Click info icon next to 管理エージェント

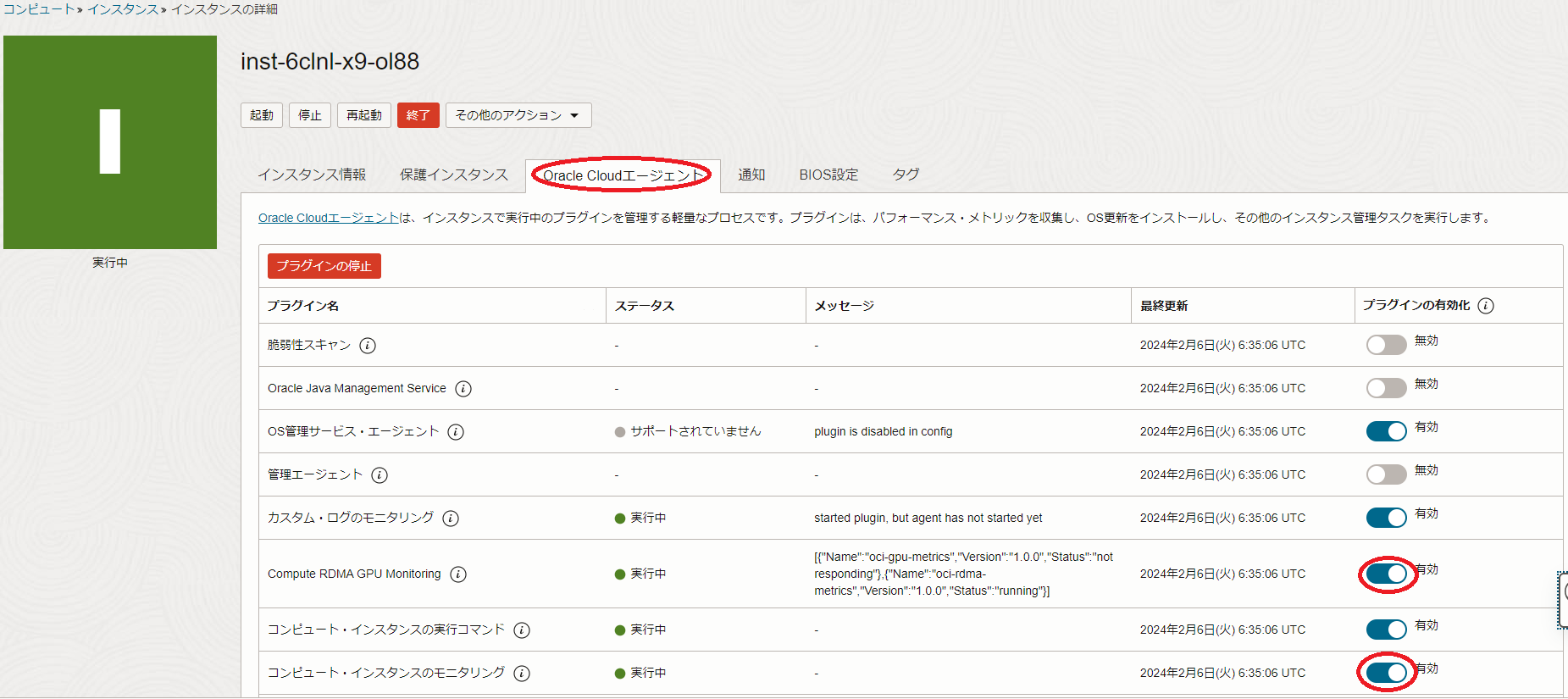tap(380, 475)
